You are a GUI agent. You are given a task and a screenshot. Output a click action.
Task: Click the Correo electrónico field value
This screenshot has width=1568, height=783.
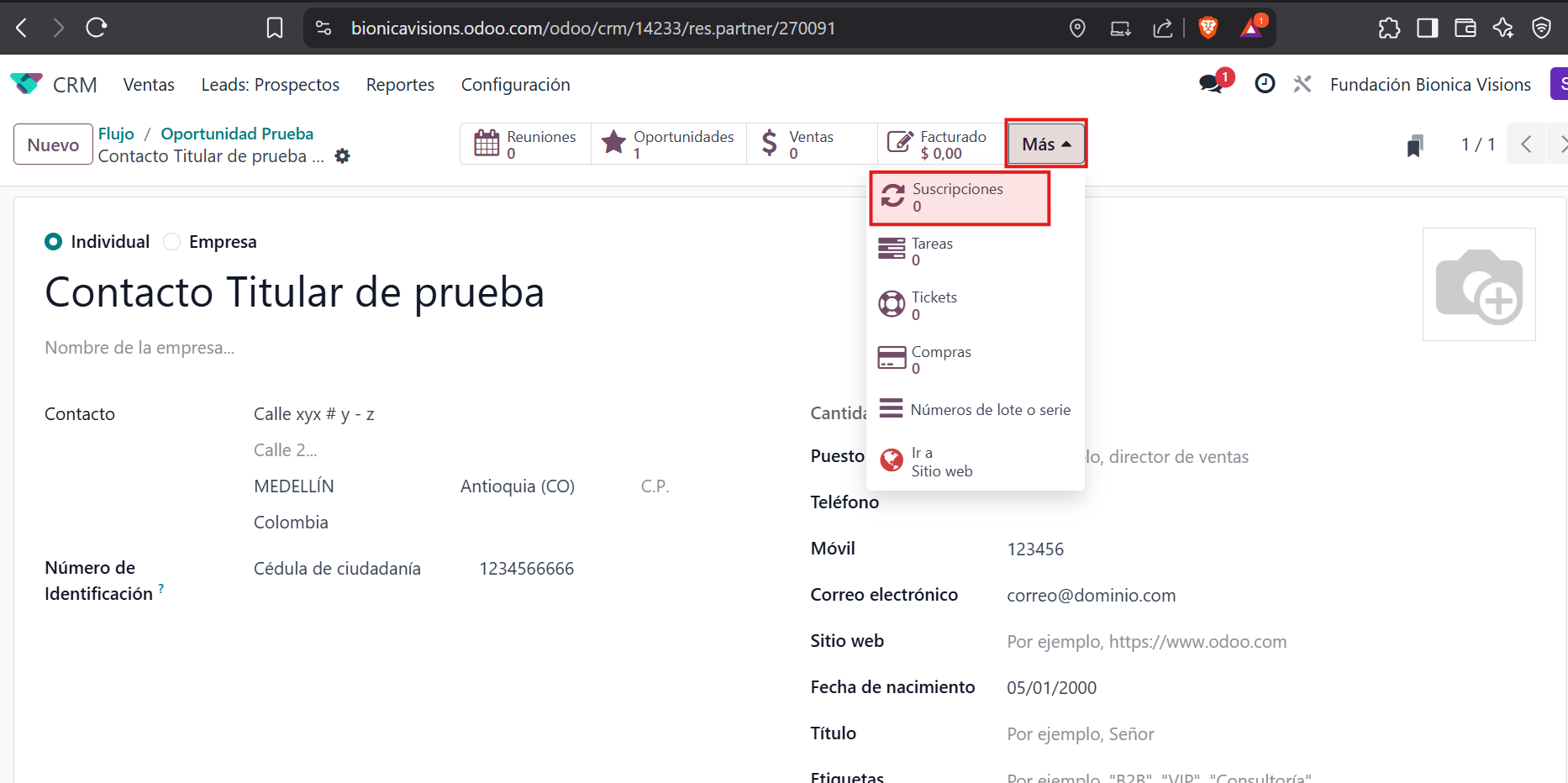1091,596
